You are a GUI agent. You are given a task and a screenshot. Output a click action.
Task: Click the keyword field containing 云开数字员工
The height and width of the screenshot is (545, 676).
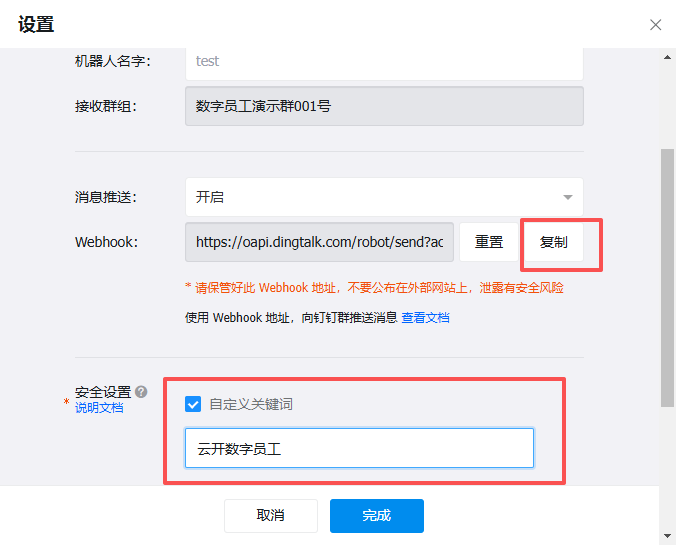tap(359, 449)
